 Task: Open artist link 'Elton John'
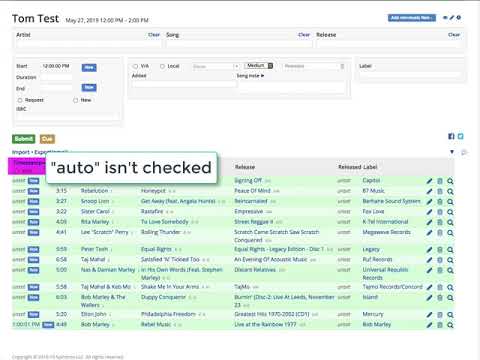pyautogui.click(x=94, y=314)
